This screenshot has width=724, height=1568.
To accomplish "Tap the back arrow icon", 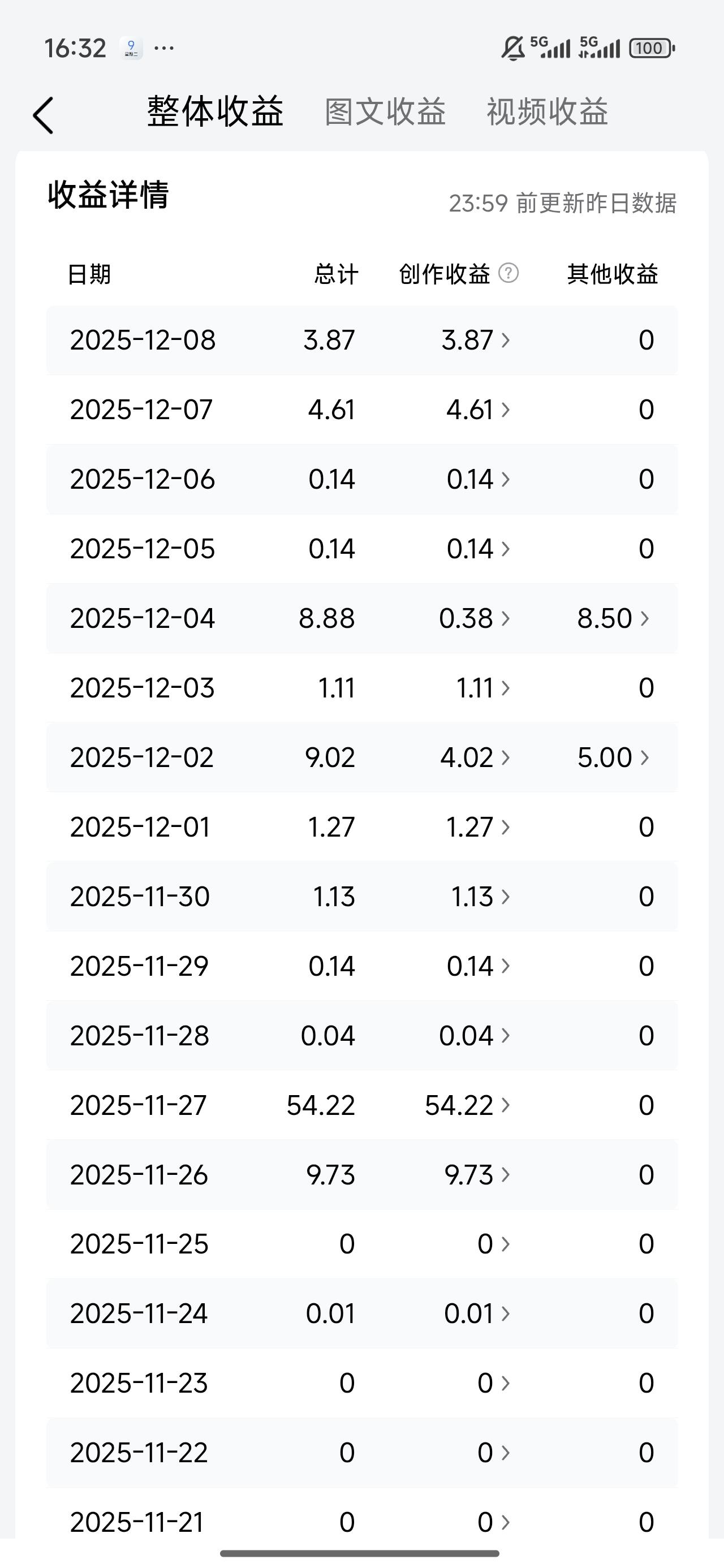I will tap(43, 115).
